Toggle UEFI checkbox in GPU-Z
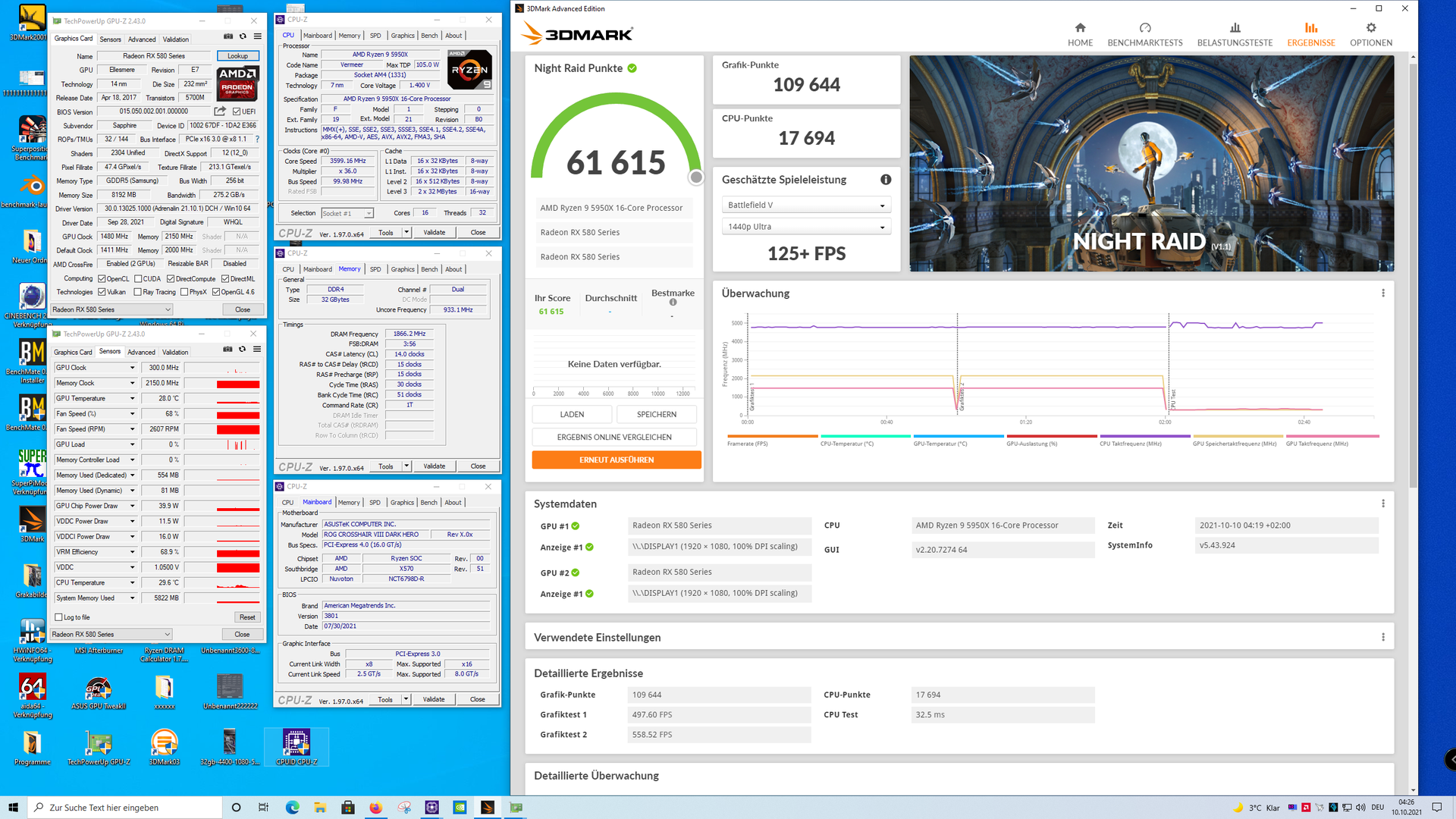 [x=237, y=111]
